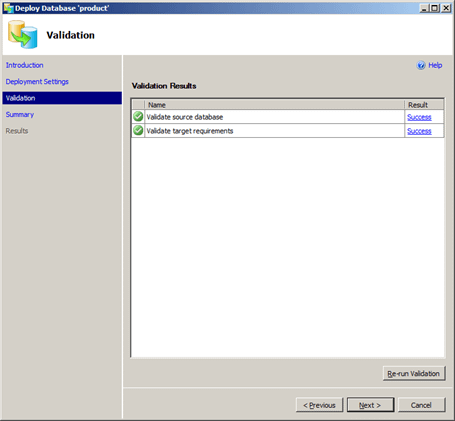Select the Validation step in sidebar
This screenshot has width=455, height=421.
(x=62, y=98)
